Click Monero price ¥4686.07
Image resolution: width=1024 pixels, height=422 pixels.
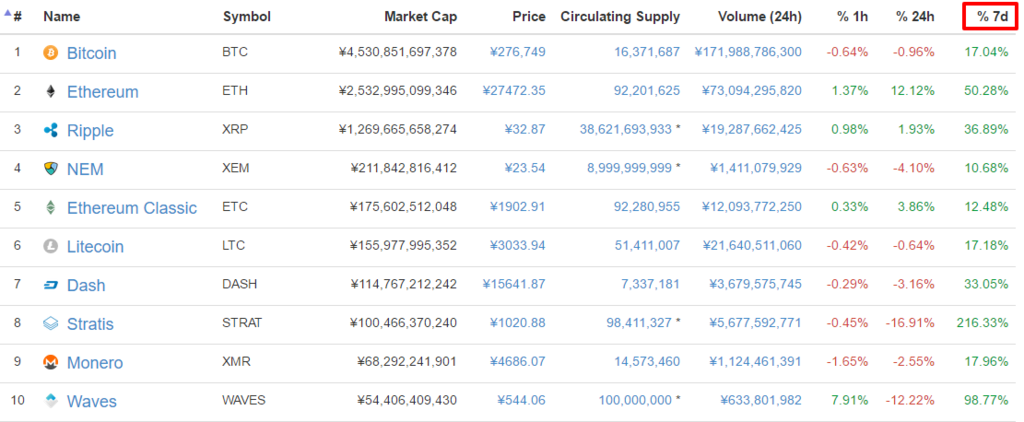[517, 361]
